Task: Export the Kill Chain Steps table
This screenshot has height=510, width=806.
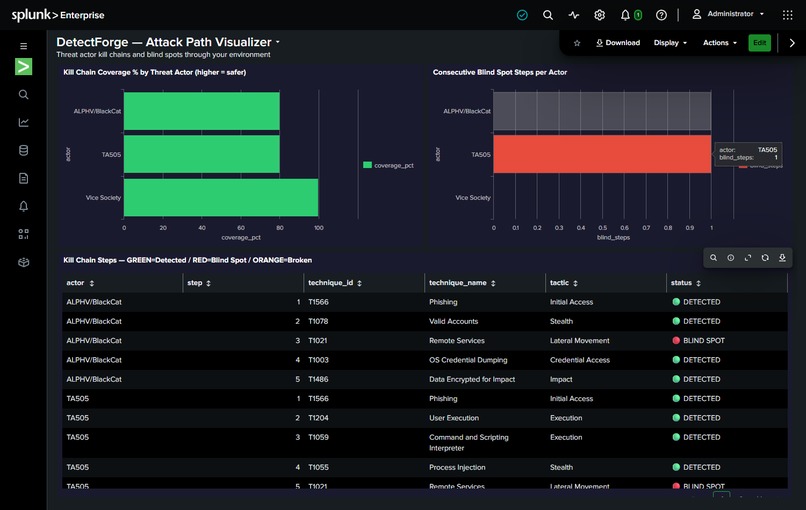Action: pos(782,258)
